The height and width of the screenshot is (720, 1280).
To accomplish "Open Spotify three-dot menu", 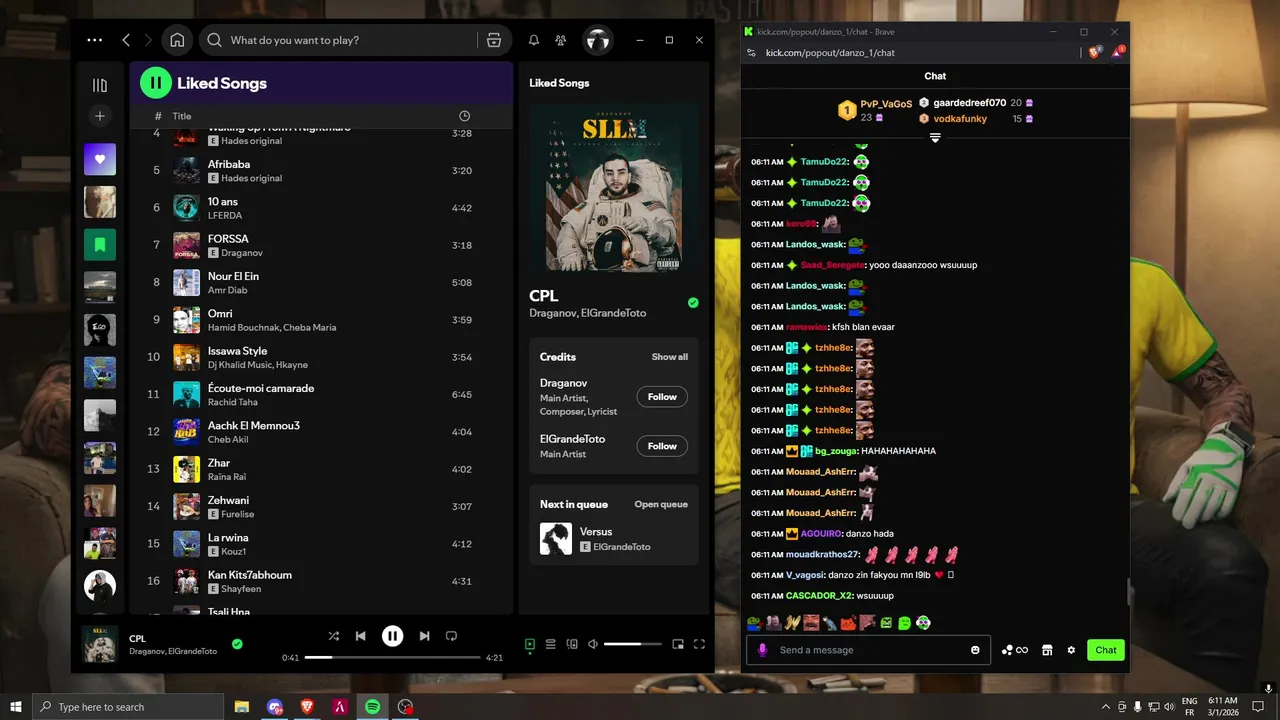I will click(94, 40).
